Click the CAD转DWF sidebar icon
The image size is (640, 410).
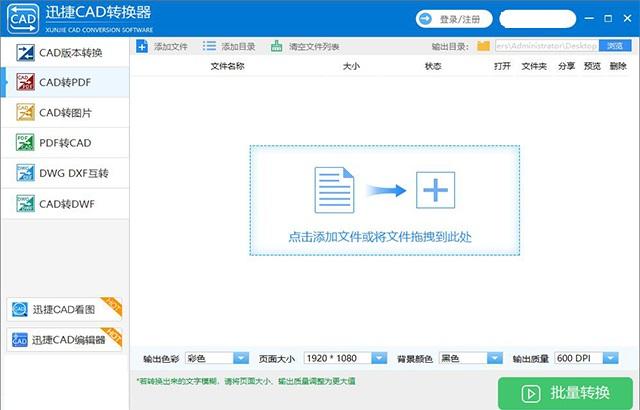tap(25, 204)
